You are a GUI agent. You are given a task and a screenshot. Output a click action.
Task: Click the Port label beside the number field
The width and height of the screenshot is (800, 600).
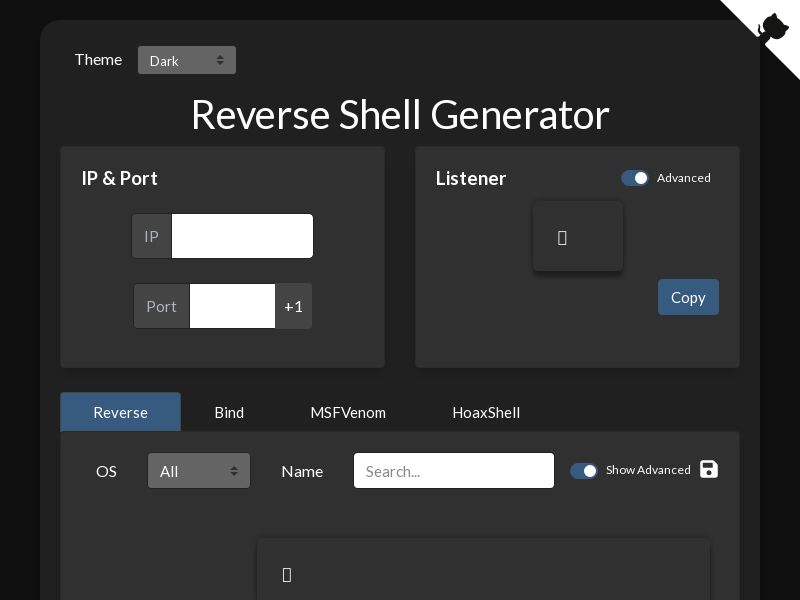click(x=161, y=306)
